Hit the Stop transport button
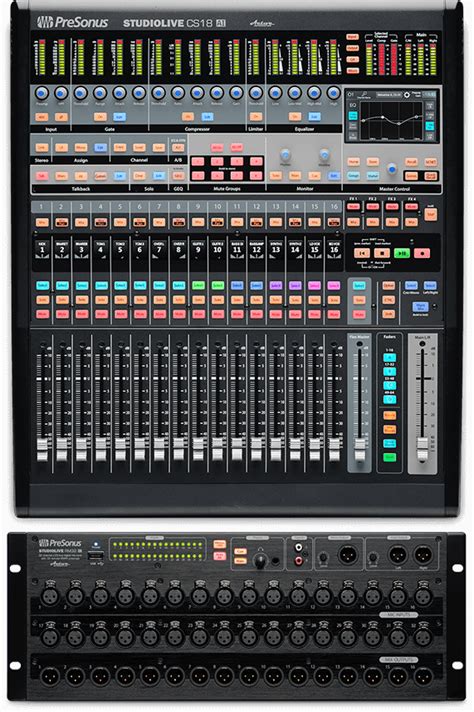474x712 pixels. [382, 253]
